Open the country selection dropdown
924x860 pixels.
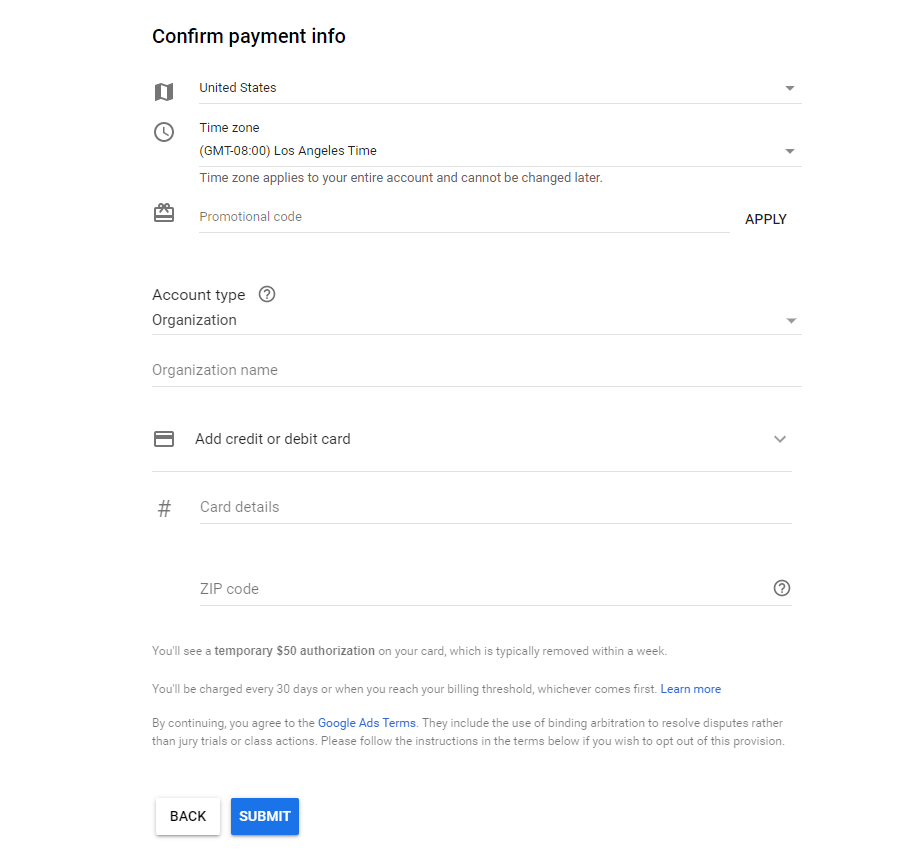pyautogui.click(x=790, y=88)
